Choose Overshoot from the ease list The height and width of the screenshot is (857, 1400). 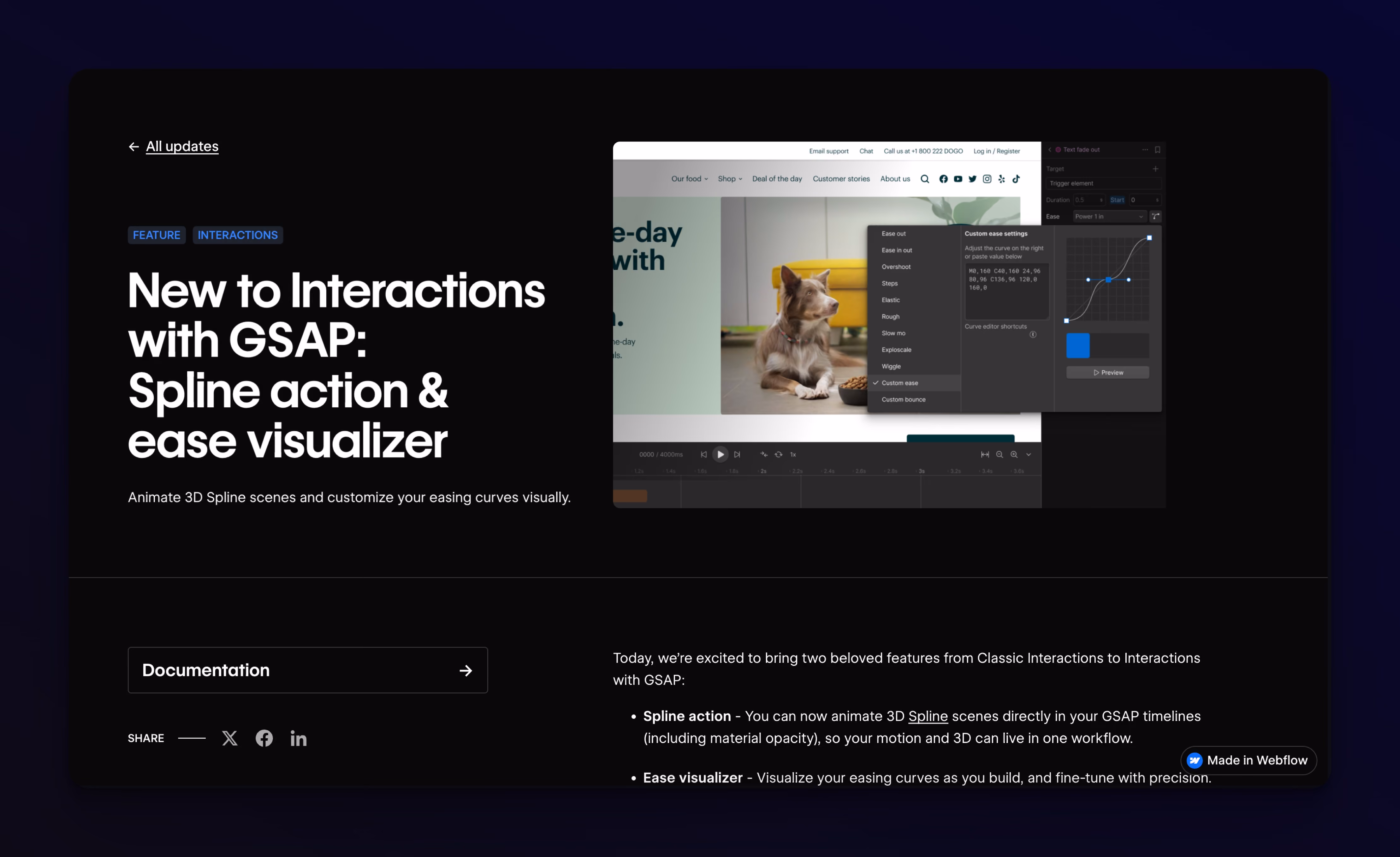click(x=896, y=267)
